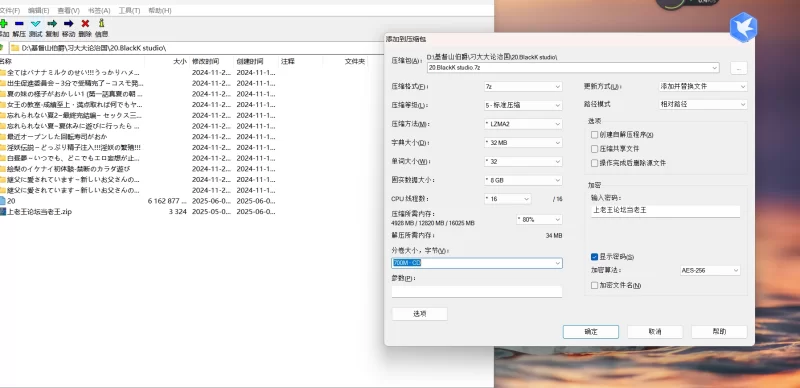Click the size value 3 324 of the zip file

coord(178,211)
